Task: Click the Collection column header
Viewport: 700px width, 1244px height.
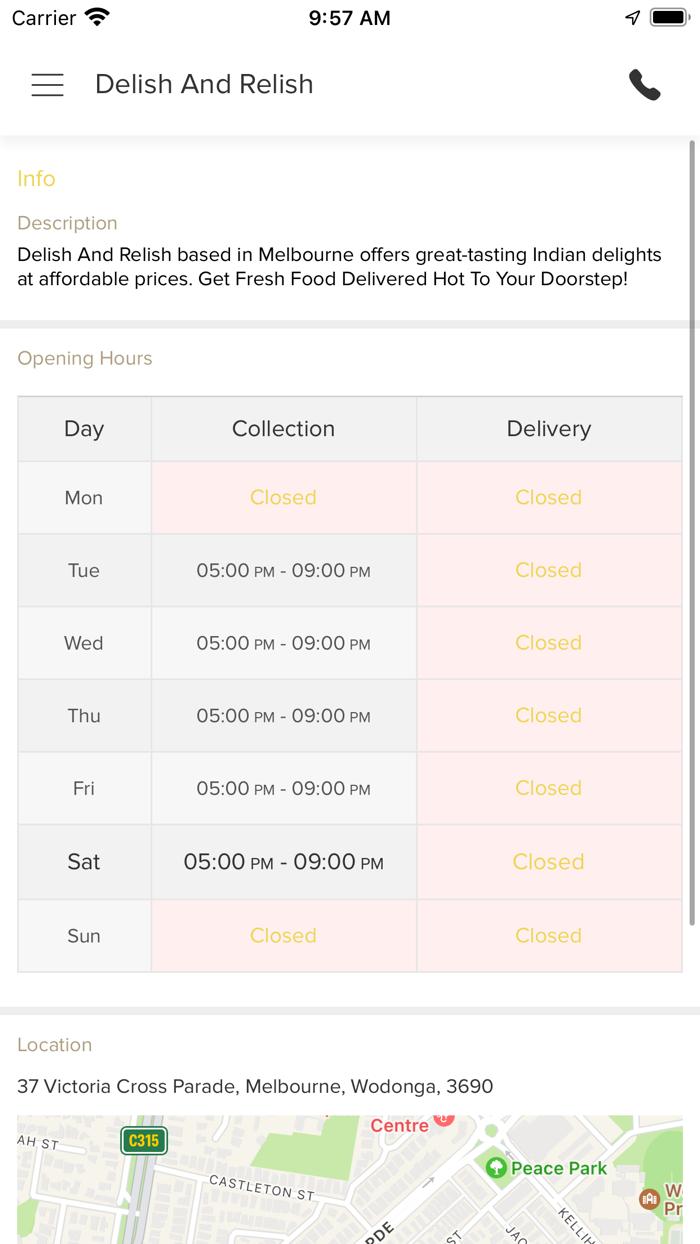Action: pos(283,429)
